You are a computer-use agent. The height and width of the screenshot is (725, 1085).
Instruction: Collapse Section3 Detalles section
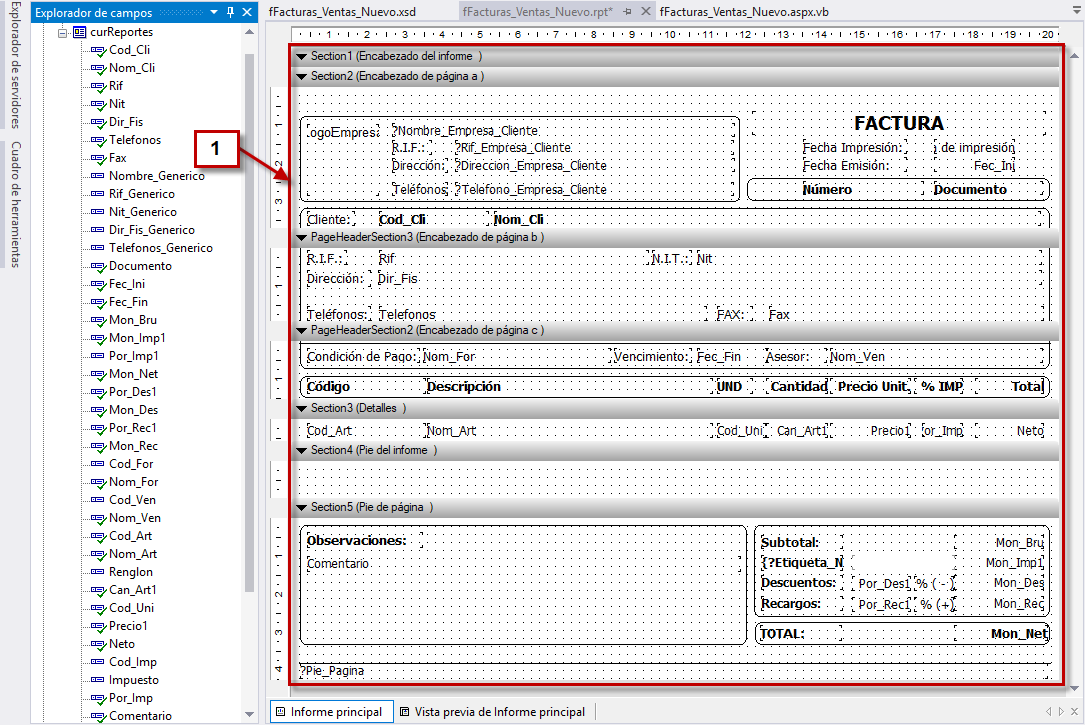tap(301, 409)
